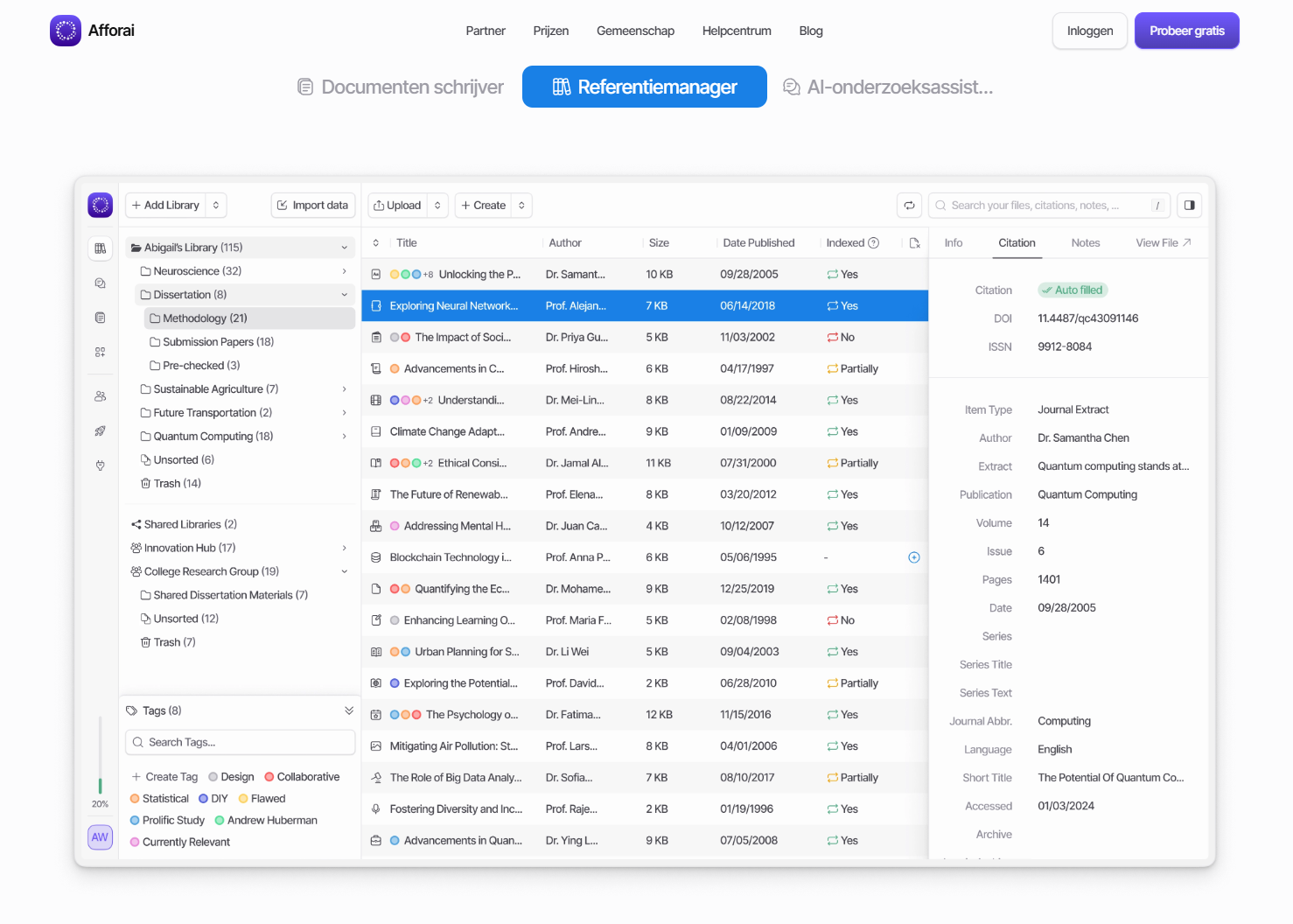
Task: Click the sync refresh icon beside search
Action: (909, 206)
